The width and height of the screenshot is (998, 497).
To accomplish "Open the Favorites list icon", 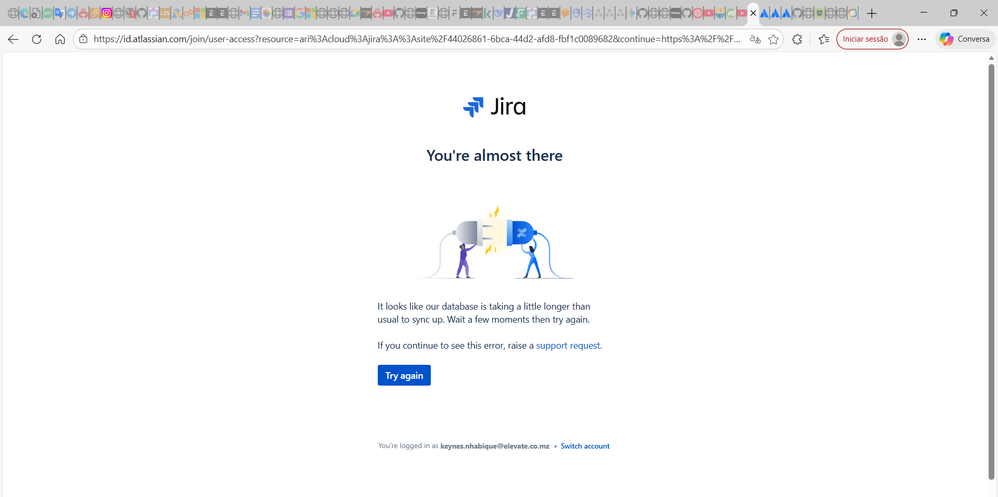I will point(824,39).
